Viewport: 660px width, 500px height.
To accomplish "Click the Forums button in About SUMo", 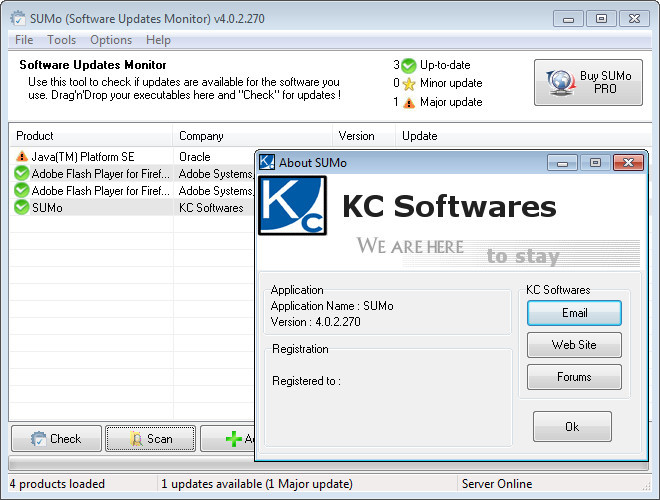I will [x=574, y=377].
